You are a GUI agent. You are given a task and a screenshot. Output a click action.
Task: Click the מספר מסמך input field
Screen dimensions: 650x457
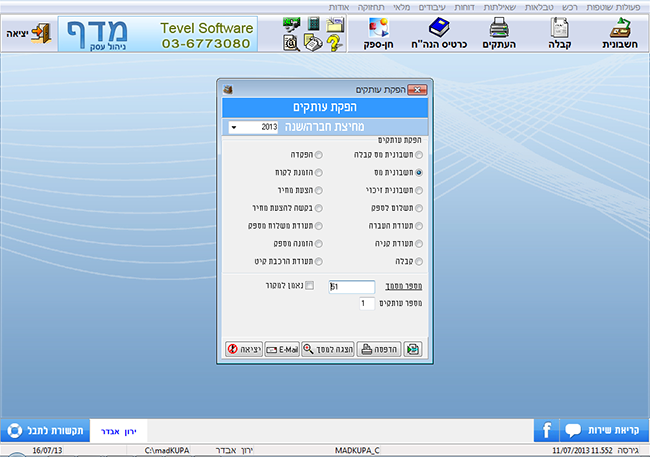[350, 287]
